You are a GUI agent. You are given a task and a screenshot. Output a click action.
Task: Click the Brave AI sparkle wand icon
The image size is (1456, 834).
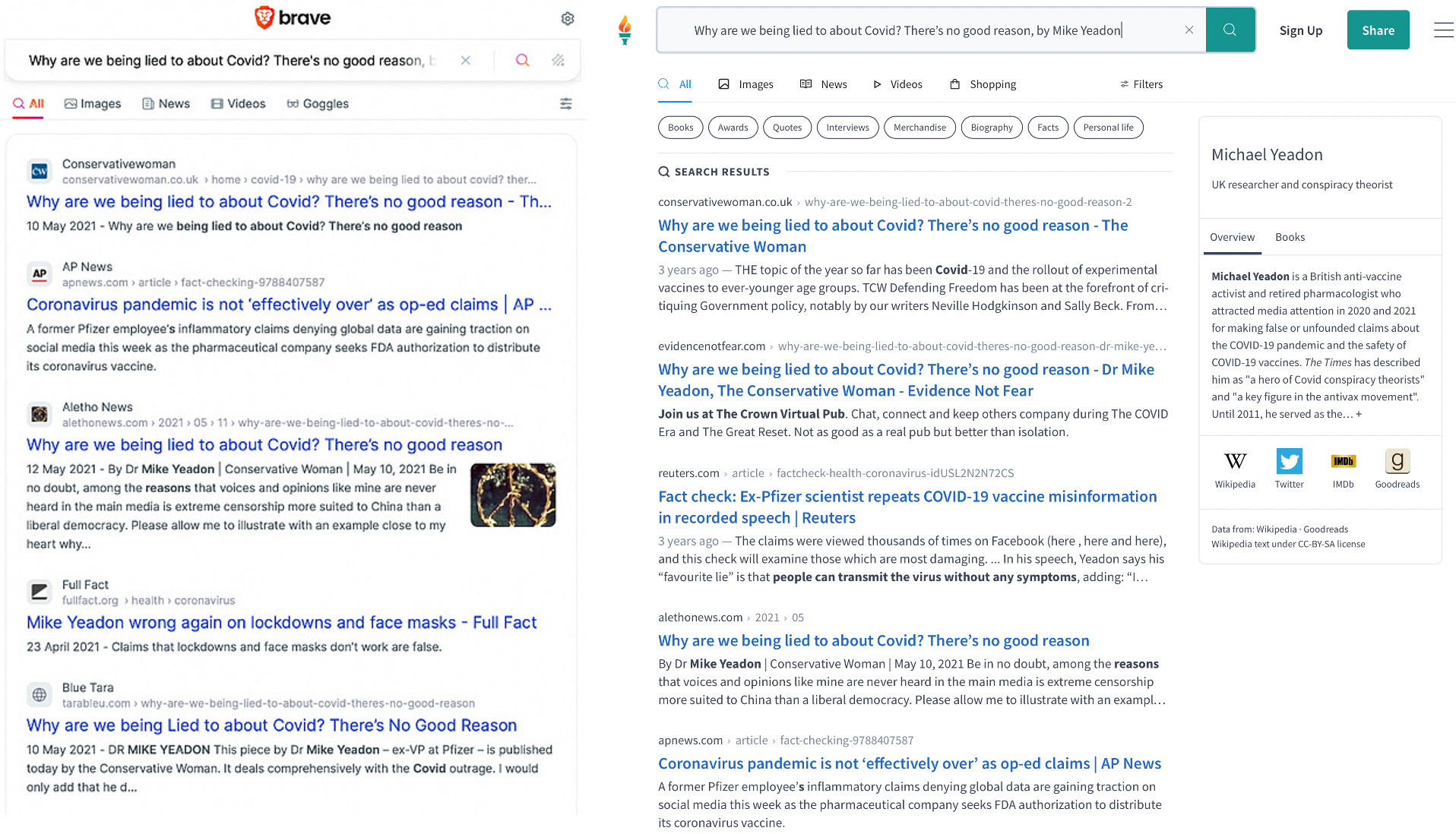pos(559,60)
